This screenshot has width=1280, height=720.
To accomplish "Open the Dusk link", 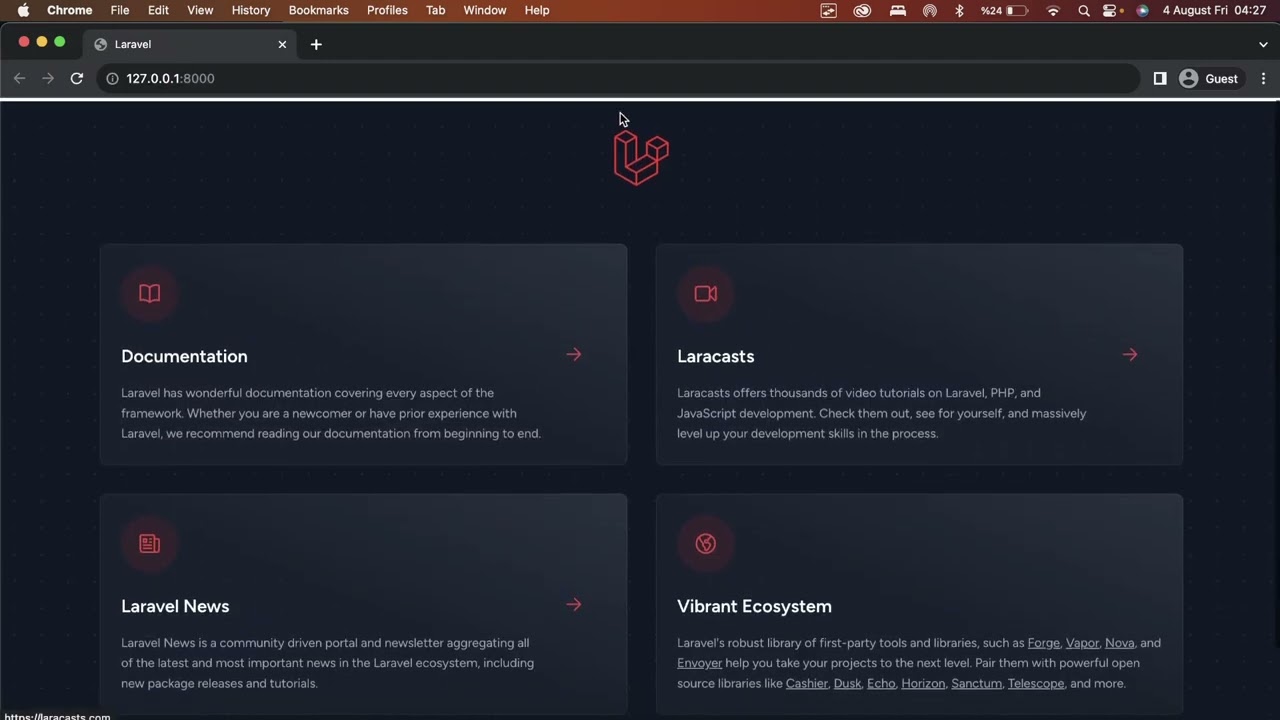I will click(847, 684).
